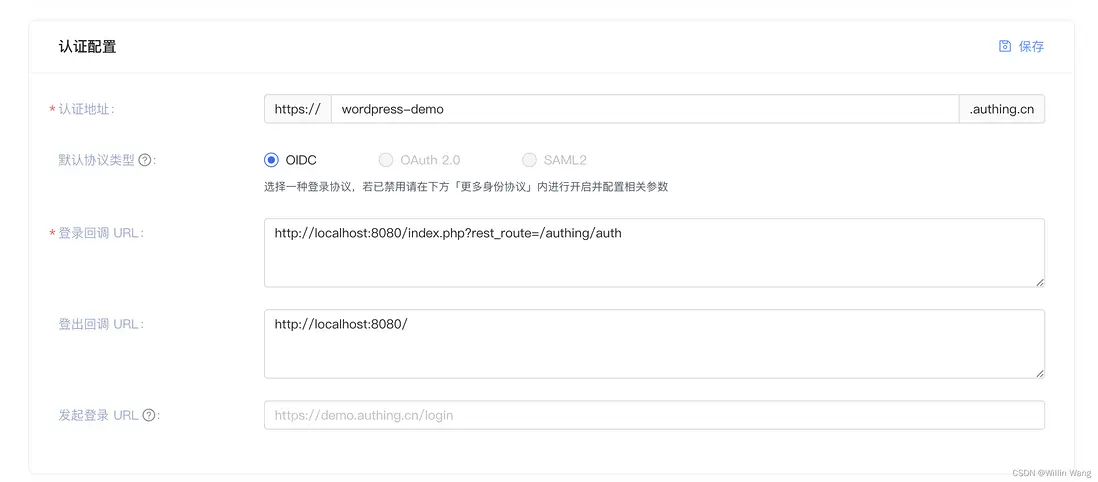The width and height of the screenshot is (1098, 482).
Task: Click the 发起登录 URL label
Action: tap(98, 415)
